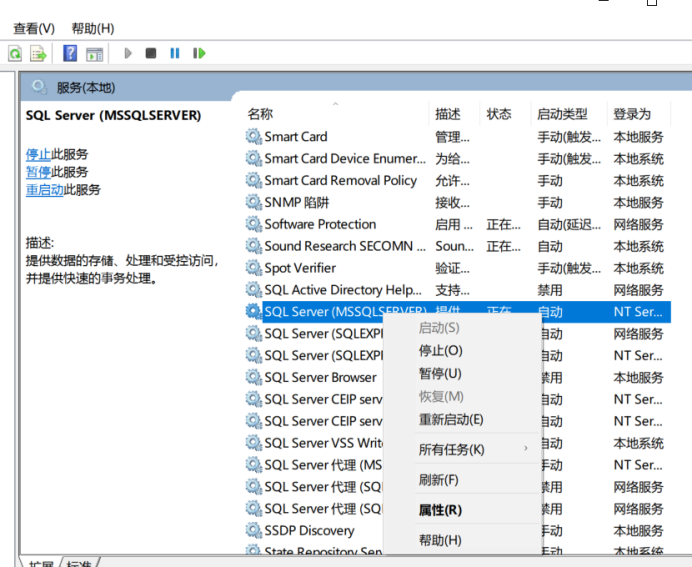This screenshot has width=692, height=567.
Task: Click gear icon of Smart Card service
Action: pyautogui.click(x=254, y=136)
